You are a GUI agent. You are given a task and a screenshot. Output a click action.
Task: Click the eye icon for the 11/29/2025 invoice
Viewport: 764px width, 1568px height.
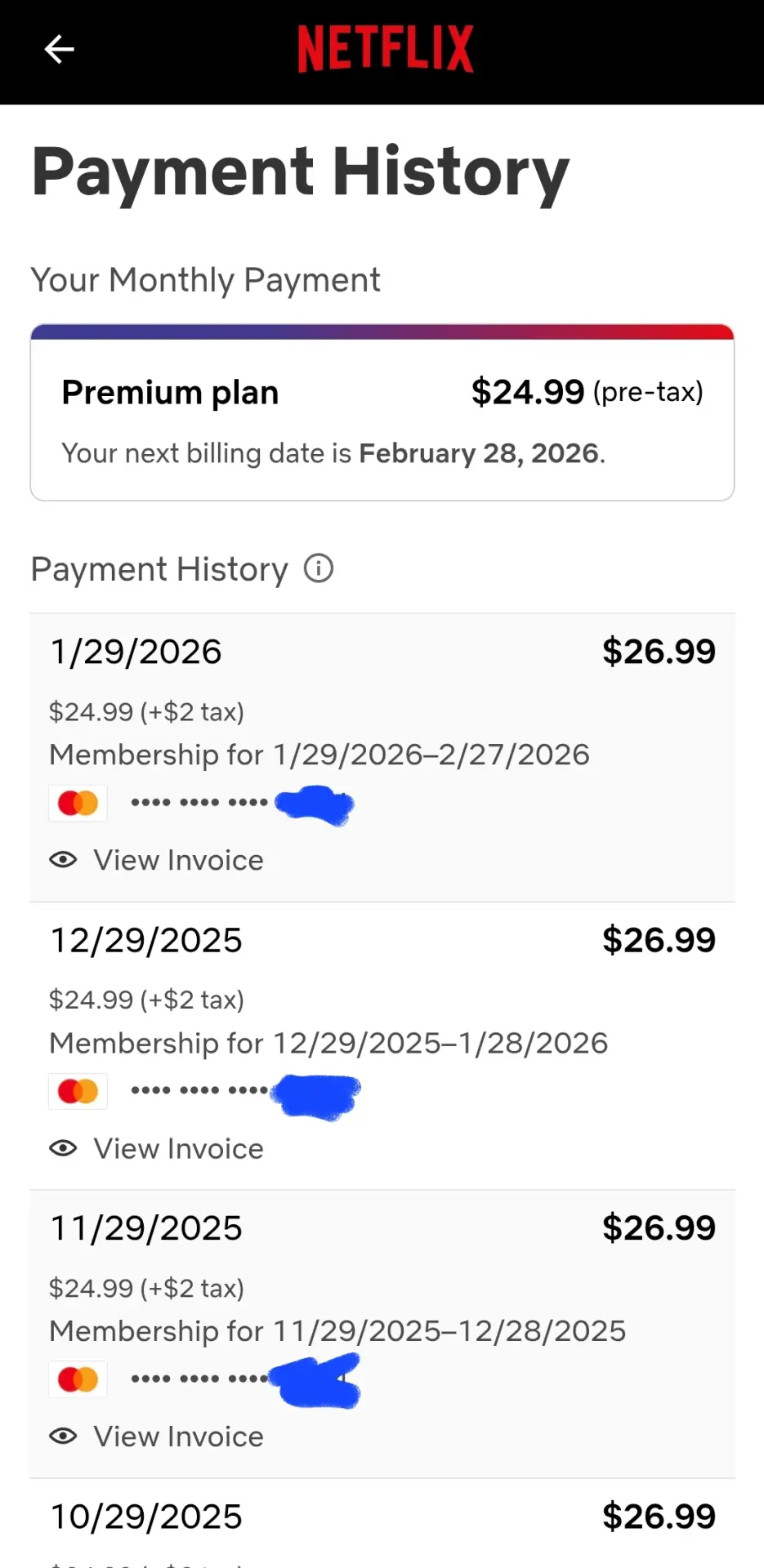point(63,1437)
